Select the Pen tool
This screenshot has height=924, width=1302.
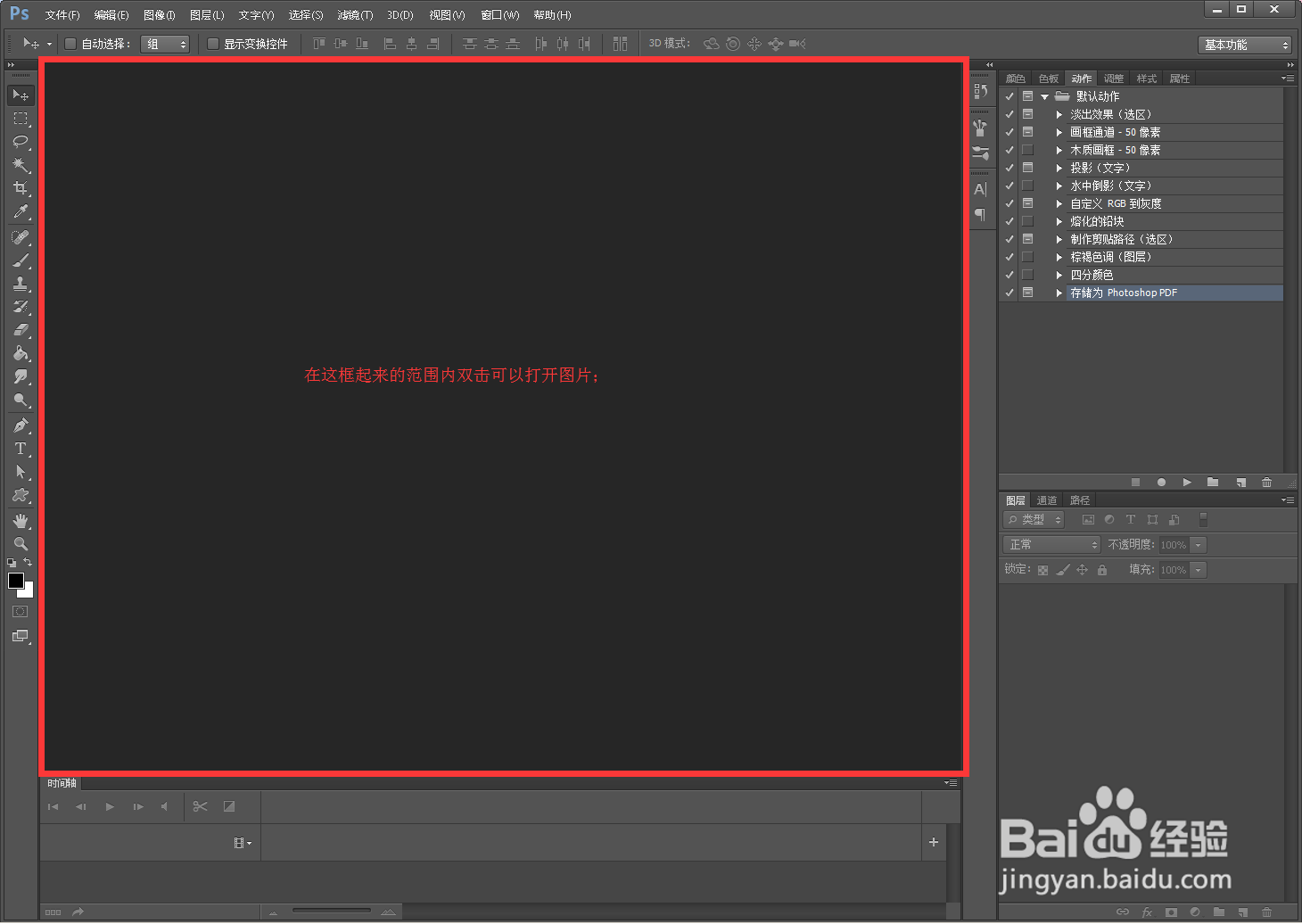21,425
